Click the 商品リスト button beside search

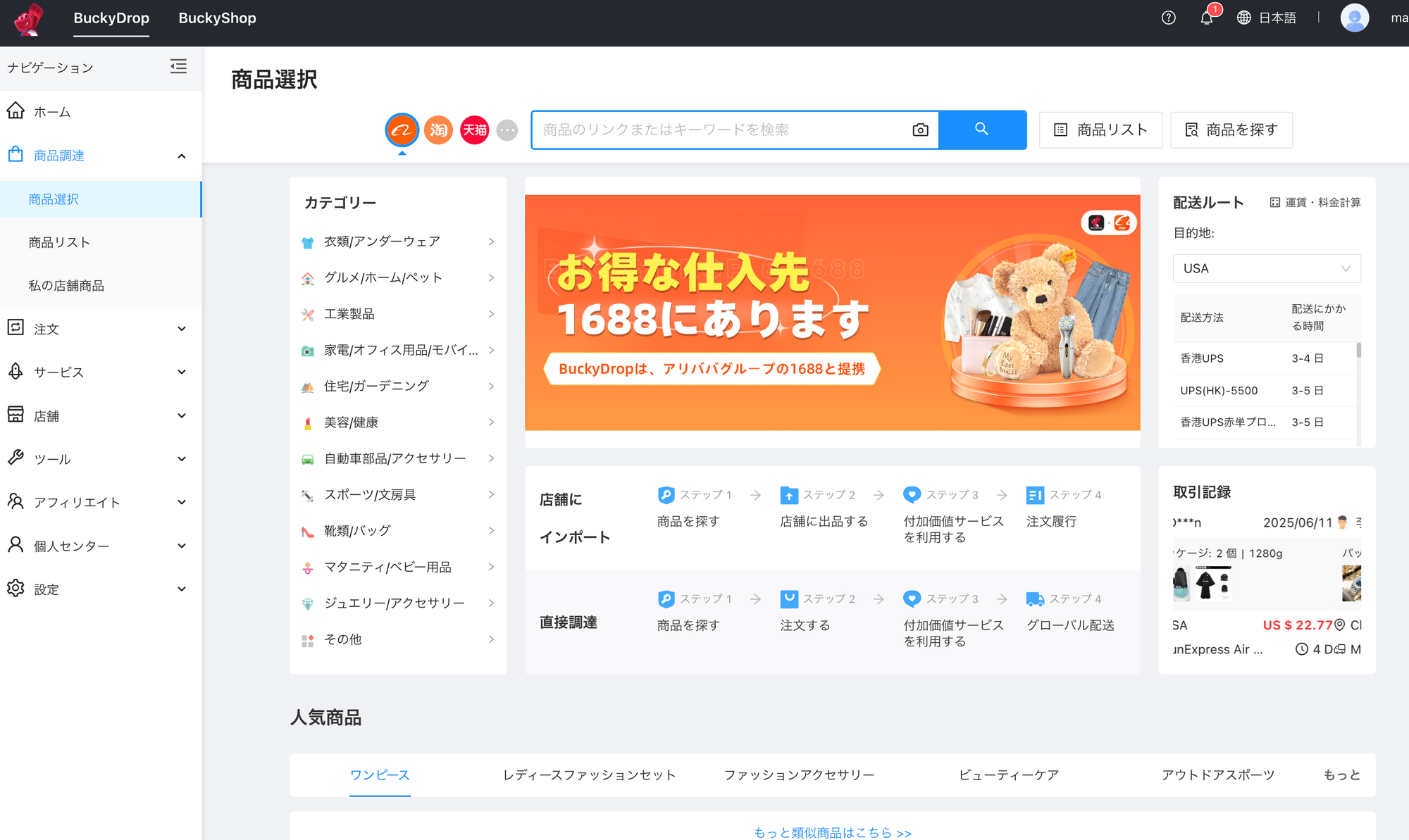(x=1101, y=130)
